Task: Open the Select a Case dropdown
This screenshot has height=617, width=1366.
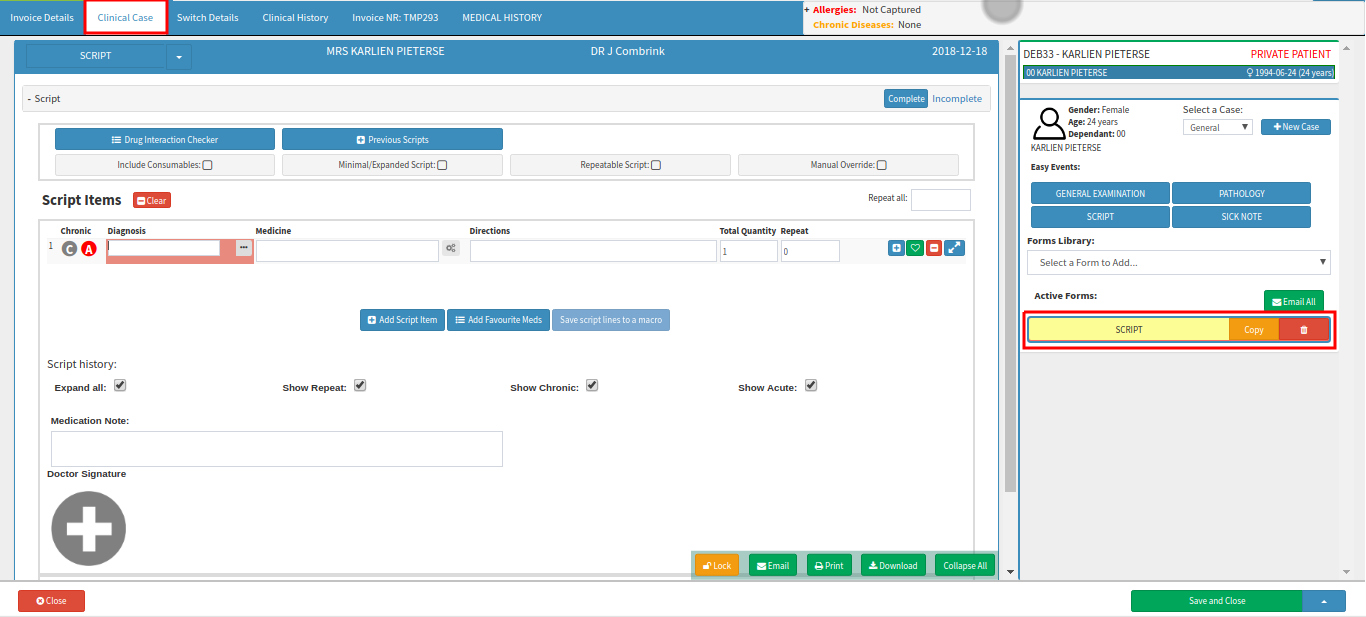Action: click(x=1217, y=127)
